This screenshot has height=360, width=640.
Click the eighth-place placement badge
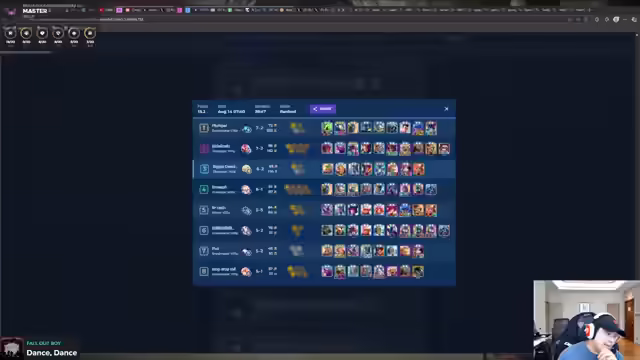[x=204, y=271]
